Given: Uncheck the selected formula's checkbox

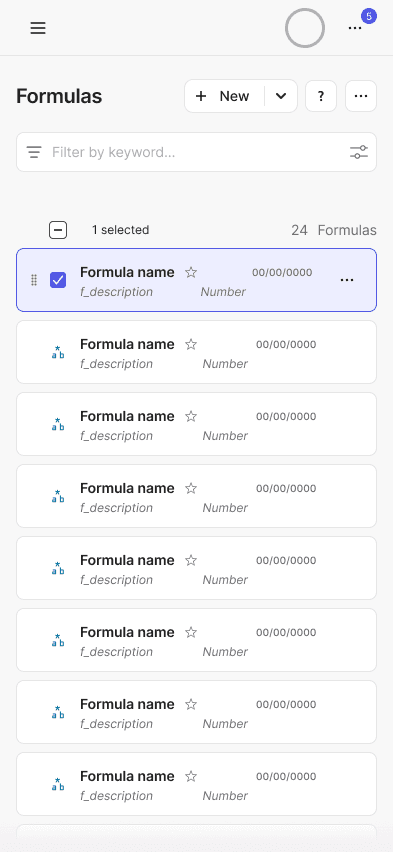Looking at the screenshot, I should pos(58,280).
